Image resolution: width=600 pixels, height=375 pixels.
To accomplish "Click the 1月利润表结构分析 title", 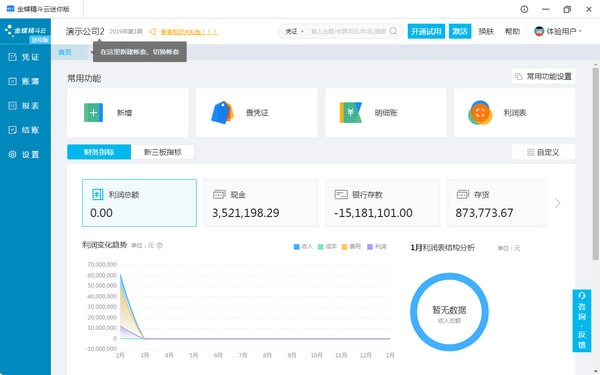I will pyautogui.click(x=442, y=248).
